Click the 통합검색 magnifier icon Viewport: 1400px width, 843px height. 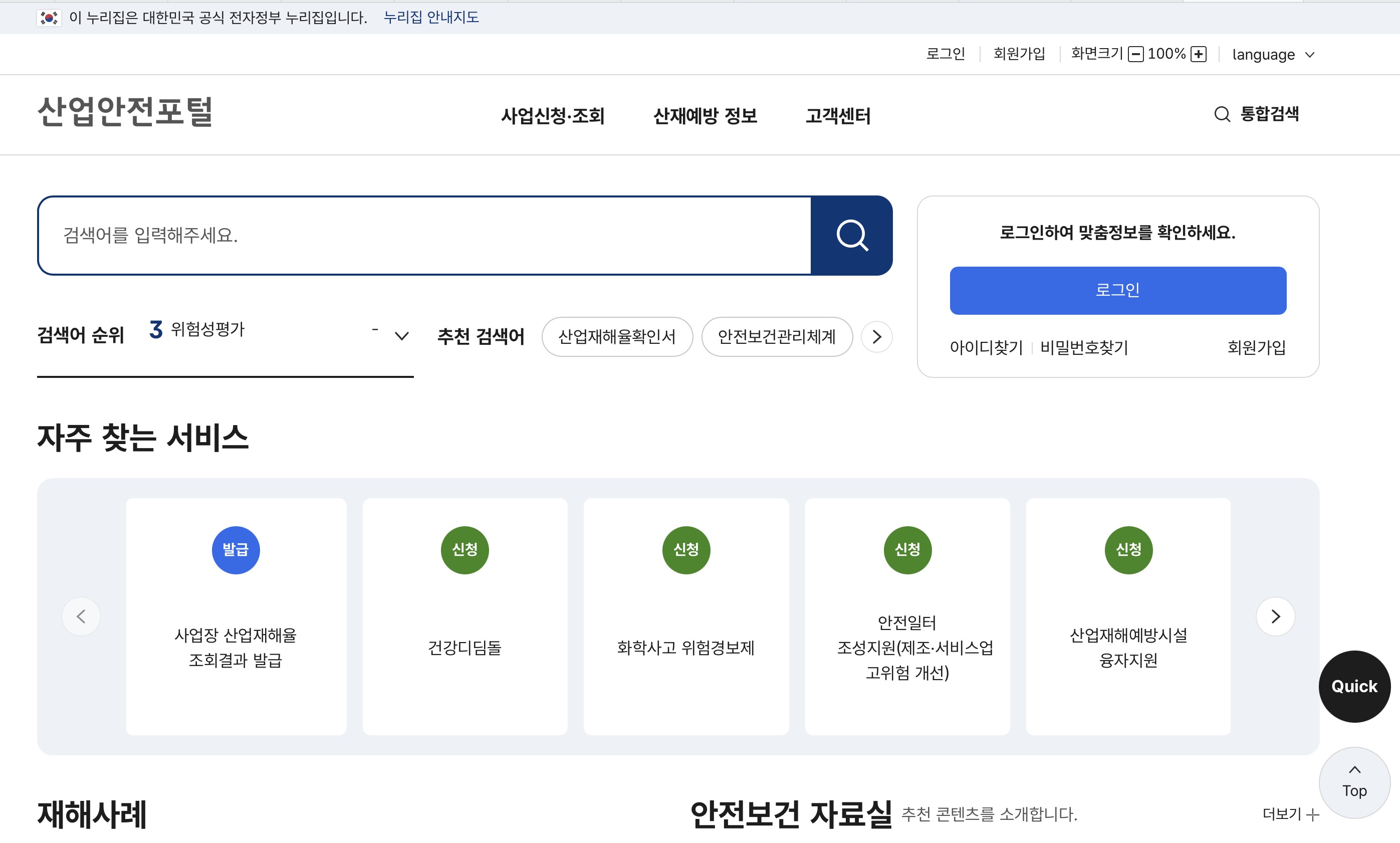1221,114
